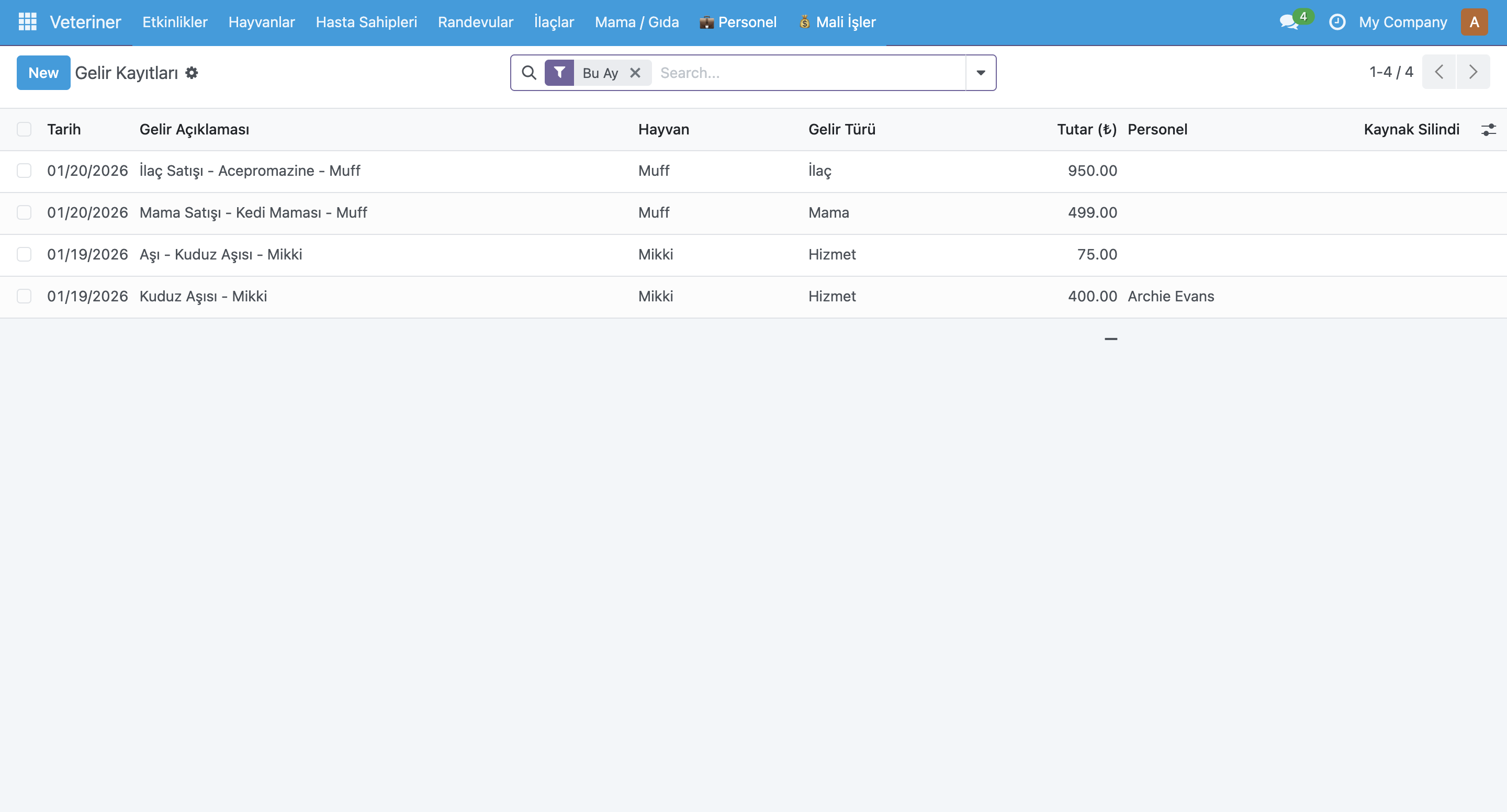Image resolution: width=1507 pixels, height=812 pixels.
Task: Open the search options dropdown arrow
Action: [x=981, y=73]
